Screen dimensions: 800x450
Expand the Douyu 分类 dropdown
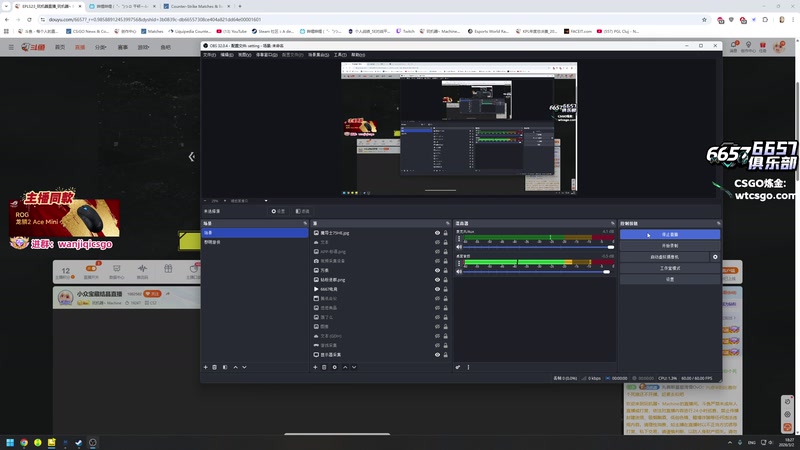(100, 47)
